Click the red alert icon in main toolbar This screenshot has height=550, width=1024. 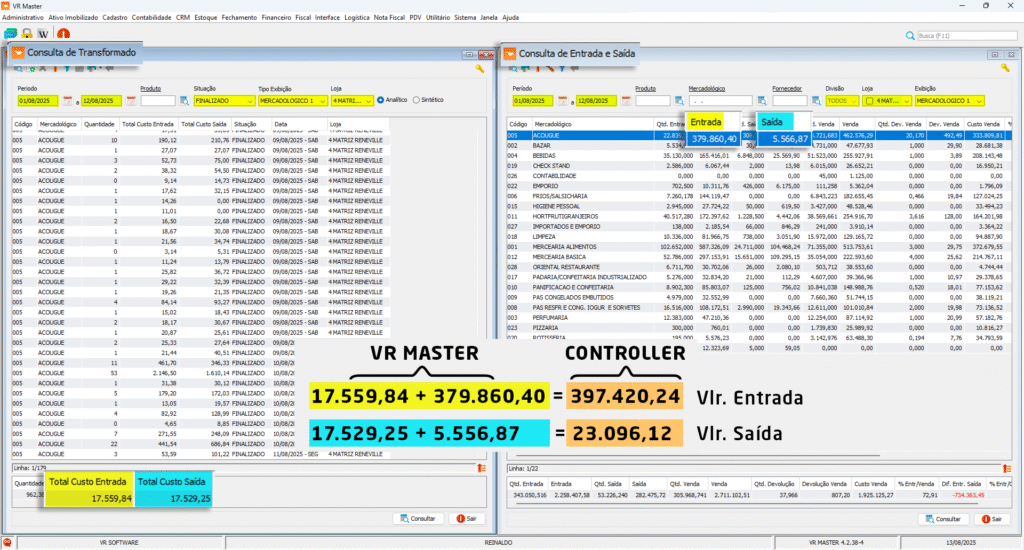[x=63, y=33]
